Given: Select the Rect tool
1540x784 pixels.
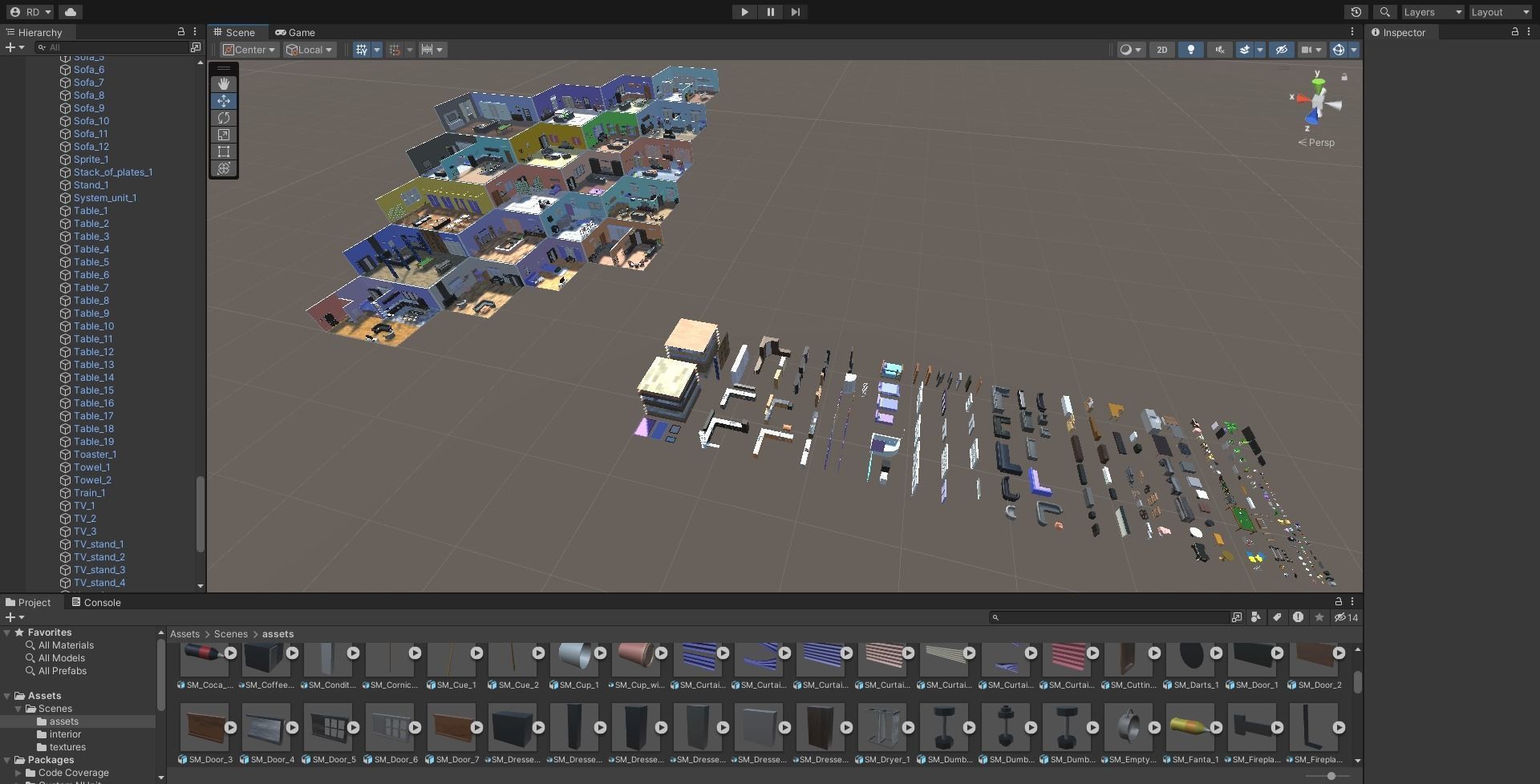Looking at the screenshot, I should click(224, 152).
